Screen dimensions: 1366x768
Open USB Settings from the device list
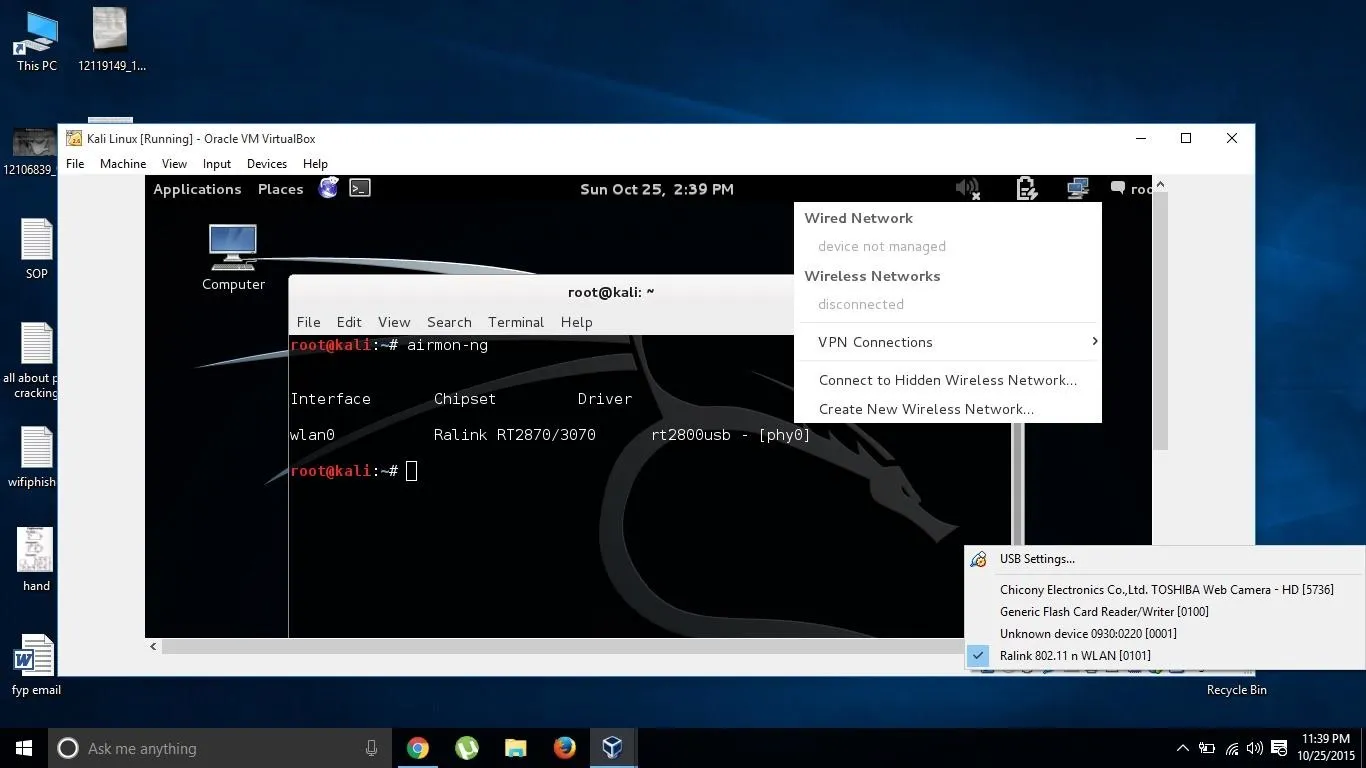click(x=1037, y=559)
